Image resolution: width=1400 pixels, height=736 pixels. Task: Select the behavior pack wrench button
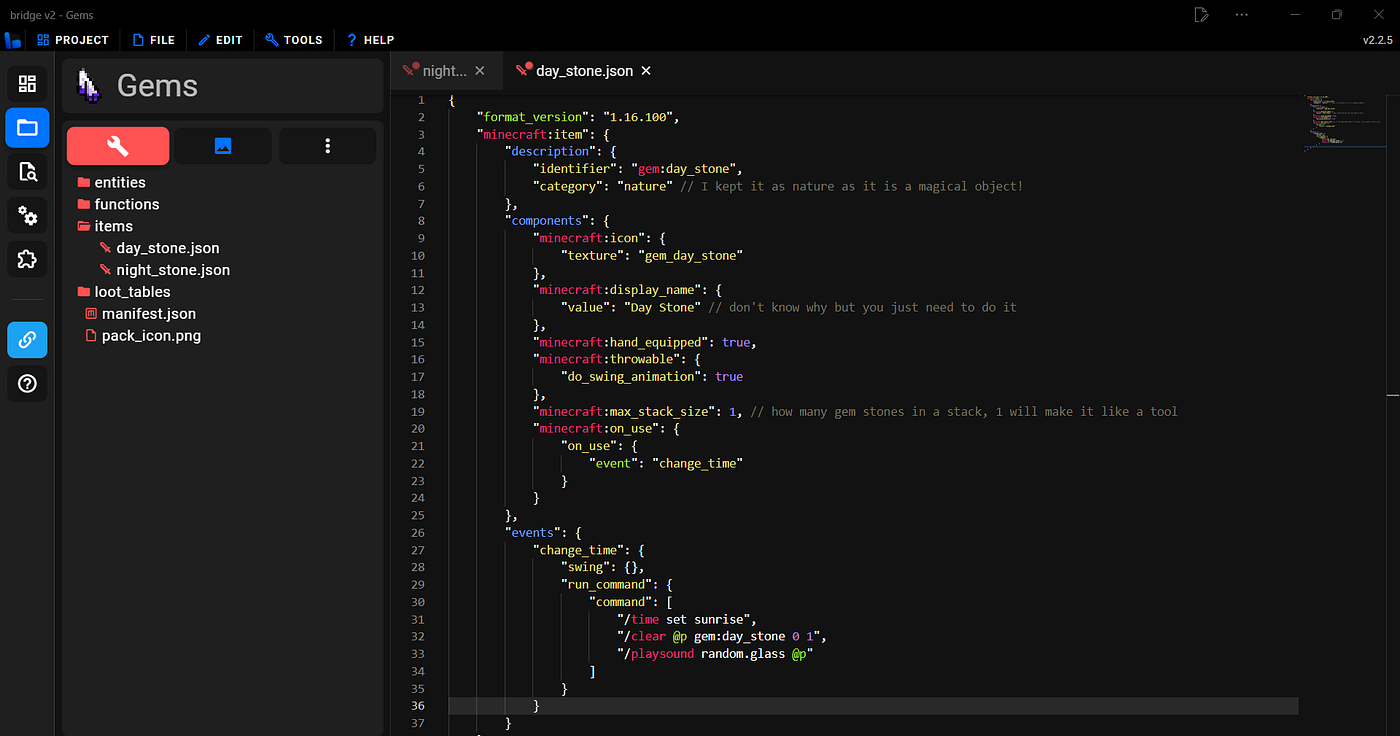click(117, 146)
